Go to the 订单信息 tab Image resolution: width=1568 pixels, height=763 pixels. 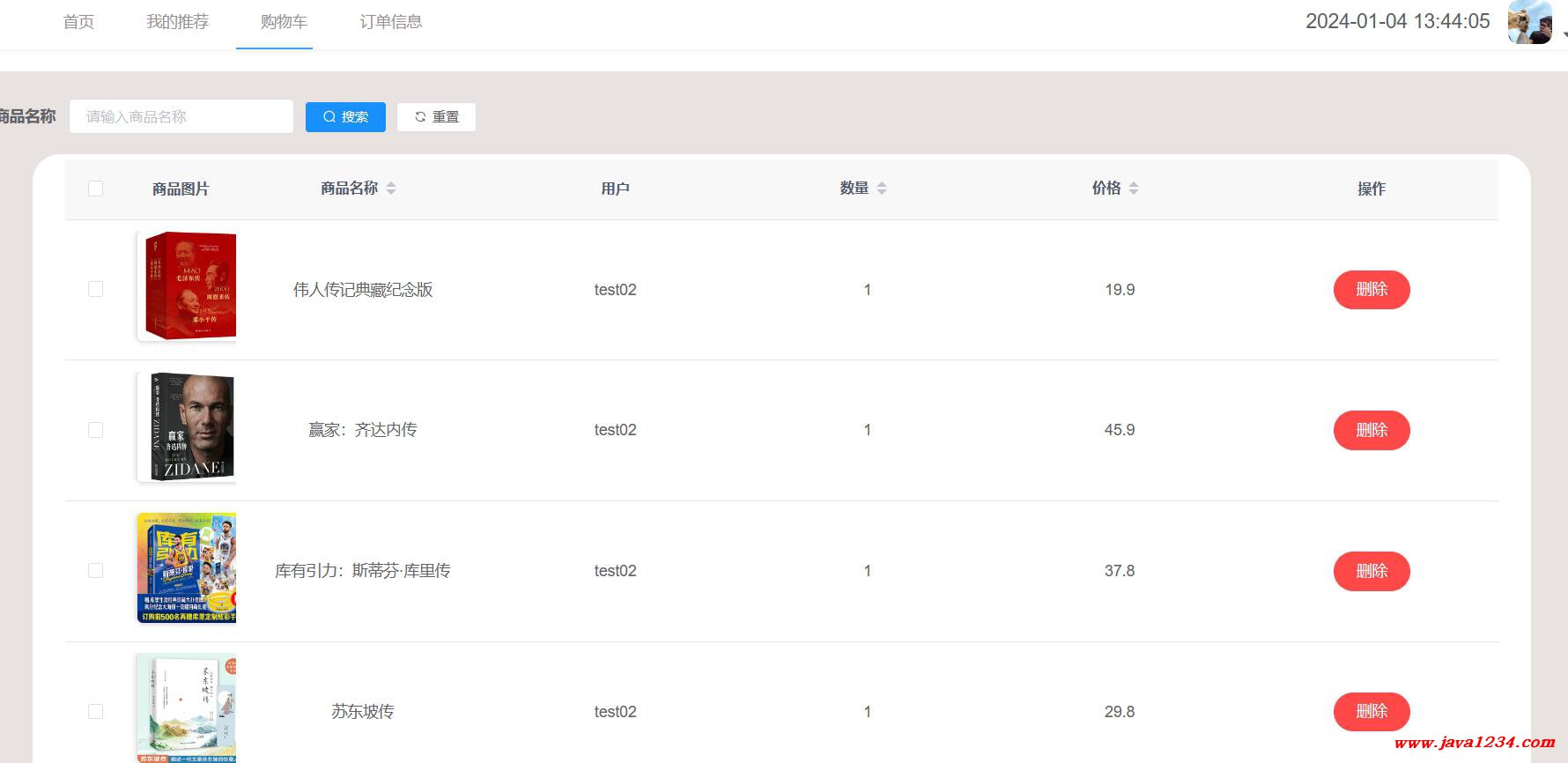point(391,22)
